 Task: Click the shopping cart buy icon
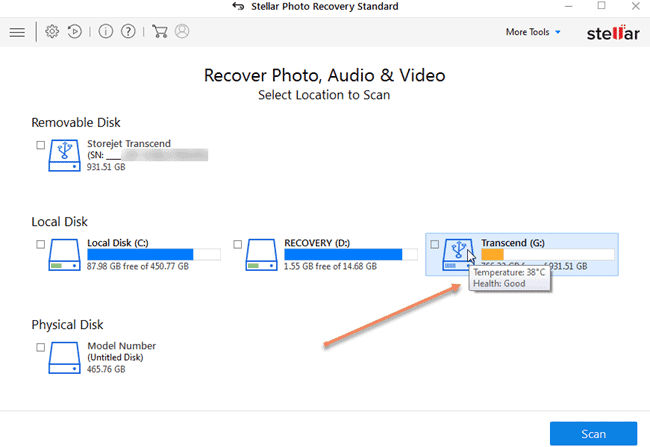[x=160, y=32]
